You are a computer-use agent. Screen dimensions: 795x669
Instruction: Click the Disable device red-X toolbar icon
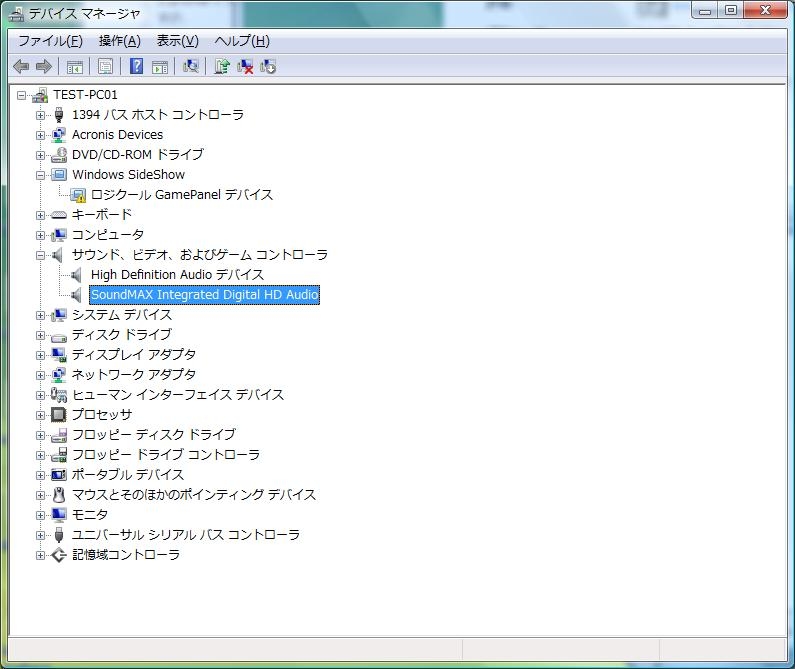[x=245, y=66]
